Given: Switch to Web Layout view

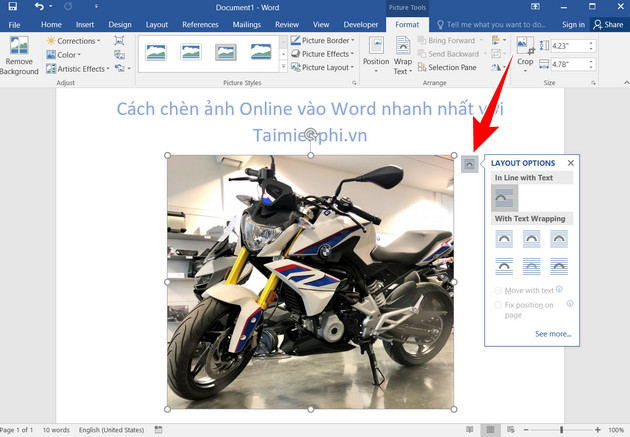Looking at the screenshot, I should click(x=510, y=429).
